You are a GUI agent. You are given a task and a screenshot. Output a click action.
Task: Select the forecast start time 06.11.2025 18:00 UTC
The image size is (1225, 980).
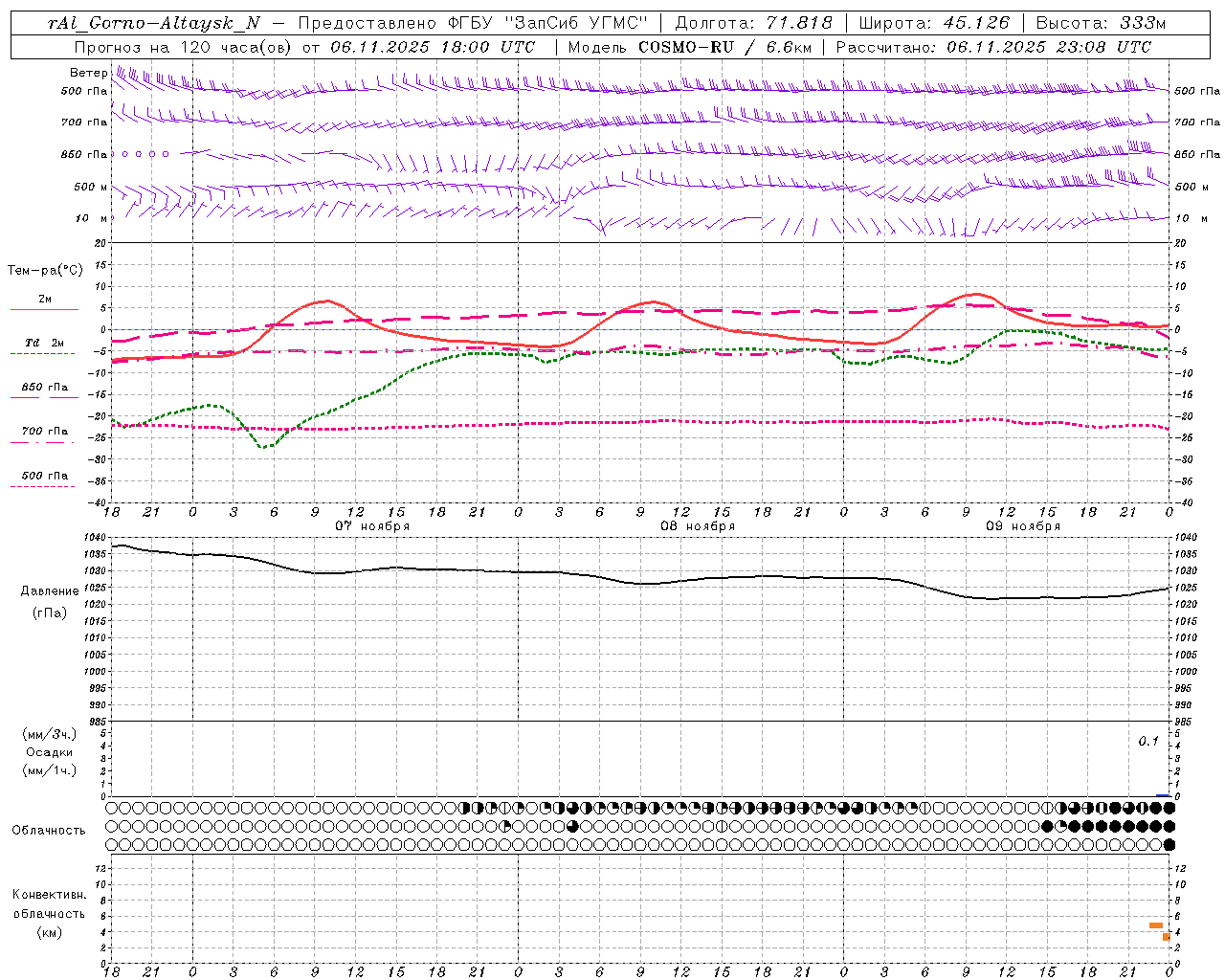pos(433,47)
